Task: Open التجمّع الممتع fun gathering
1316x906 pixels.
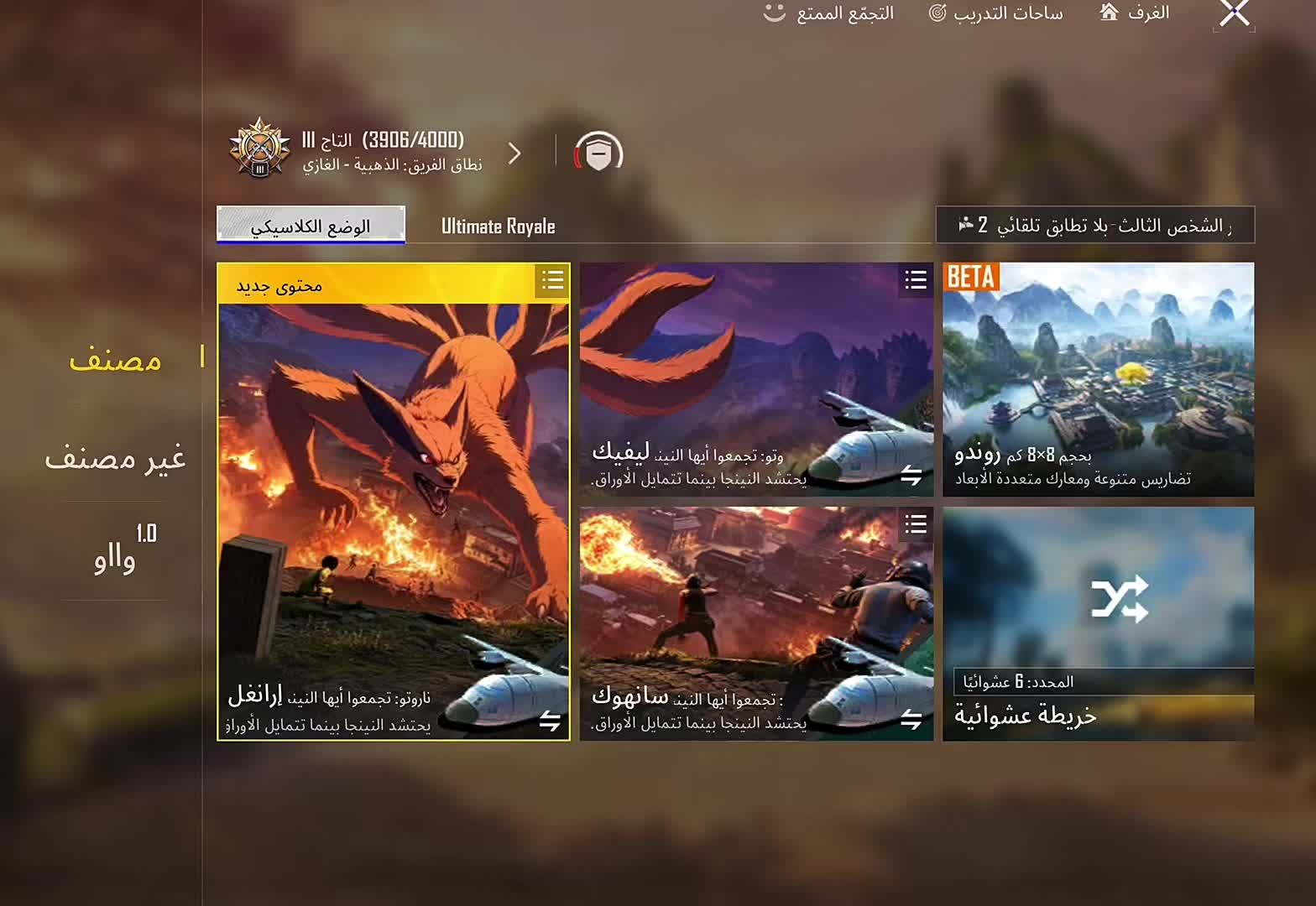Action: click(828, 13)
